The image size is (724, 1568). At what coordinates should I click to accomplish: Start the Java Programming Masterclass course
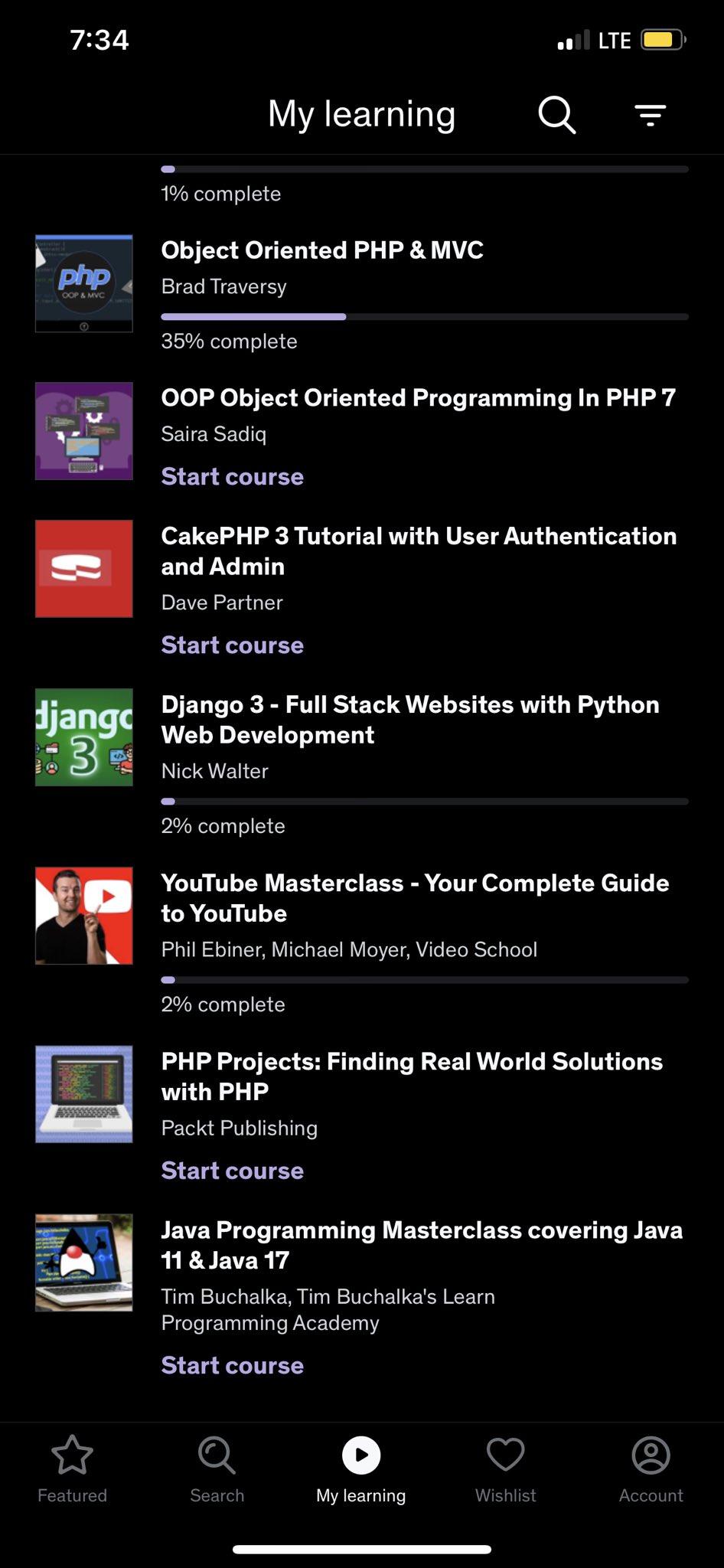233,1364
